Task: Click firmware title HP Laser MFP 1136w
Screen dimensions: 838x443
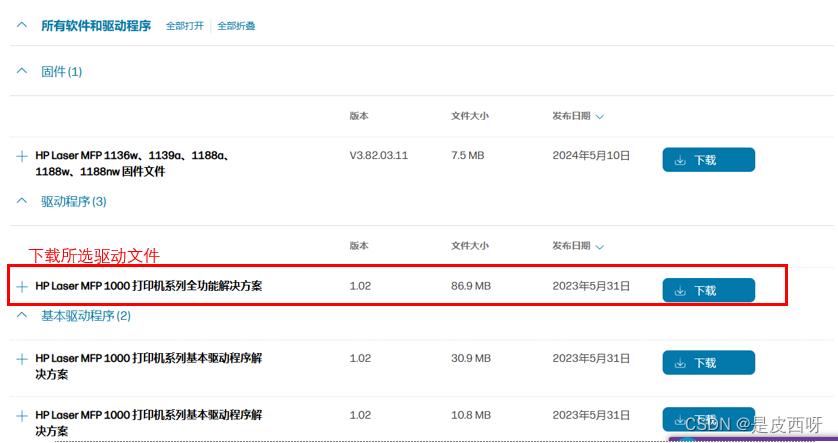Action: pyautogui.click(x=133, y=164)
